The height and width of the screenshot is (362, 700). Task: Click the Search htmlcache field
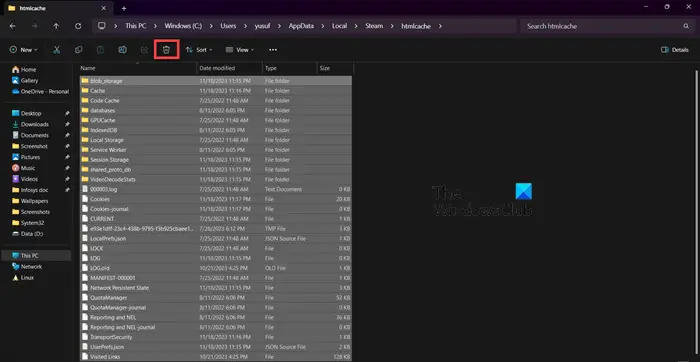[606, 26]
